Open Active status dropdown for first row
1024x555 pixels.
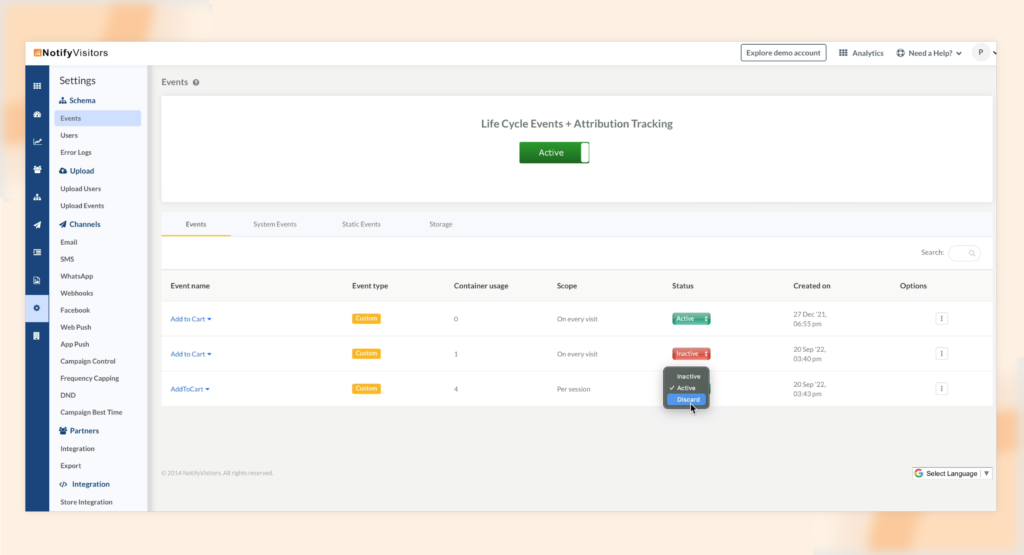click(x=691, y=319)
